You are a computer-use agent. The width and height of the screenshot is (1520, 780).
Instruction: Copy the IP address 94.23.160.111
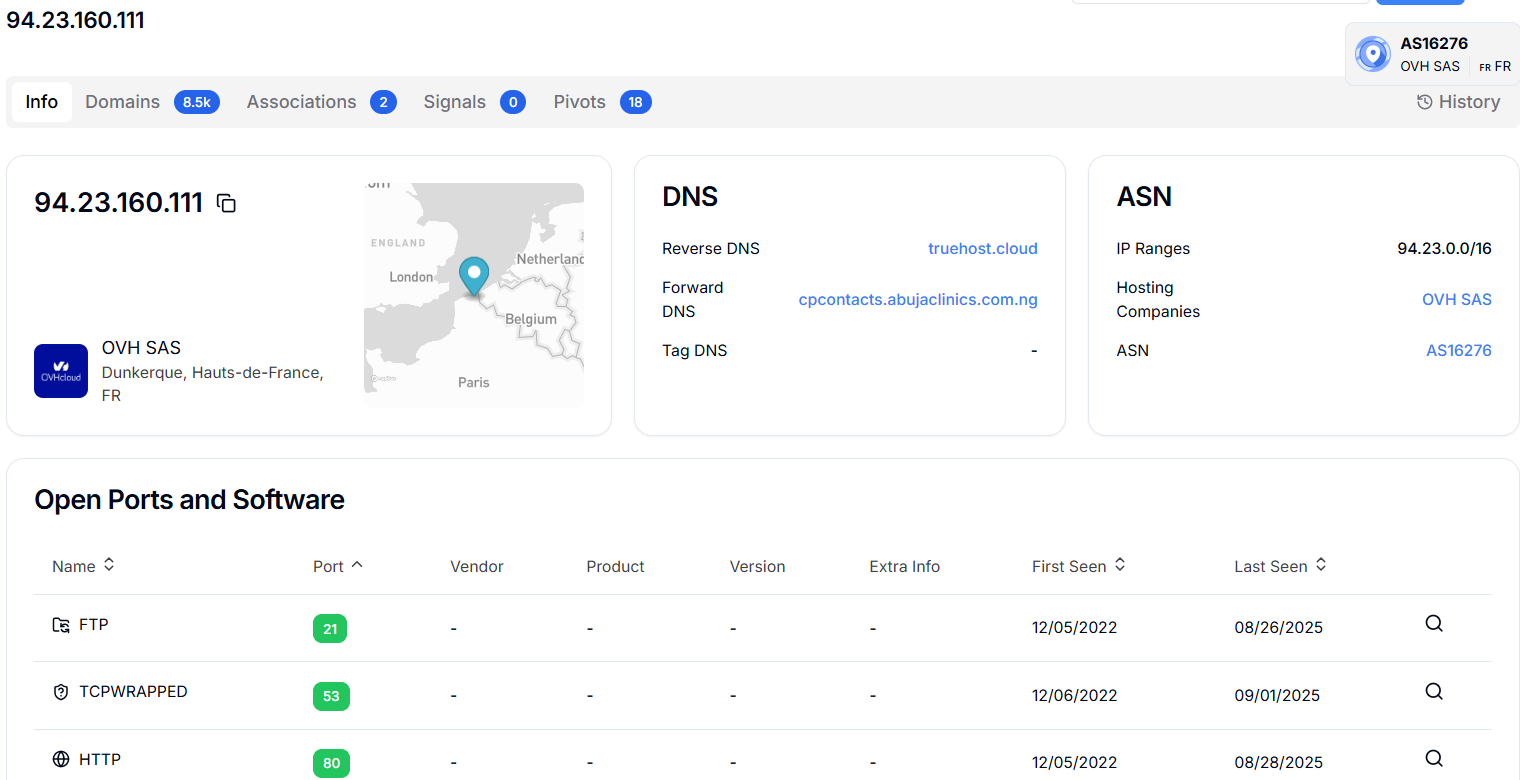227,203
